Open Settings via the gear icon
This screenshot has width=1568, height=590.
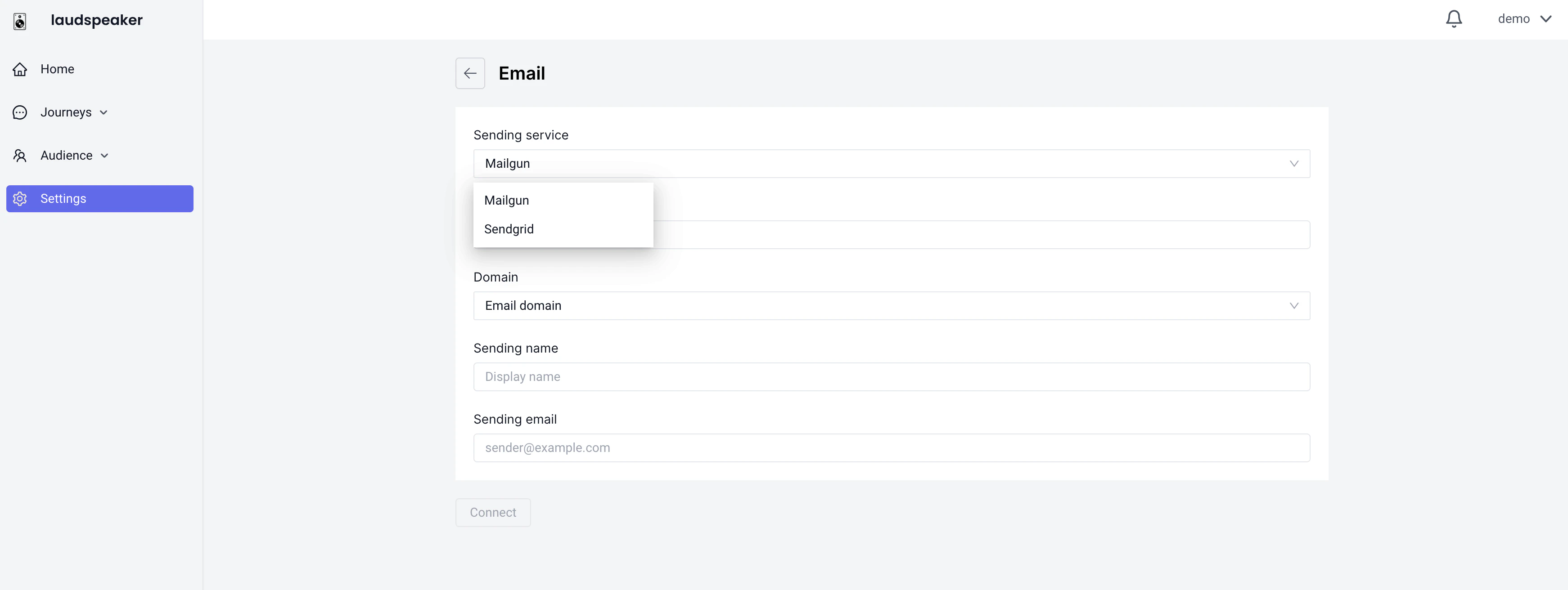pyautogui.click(x=20, y=198)
